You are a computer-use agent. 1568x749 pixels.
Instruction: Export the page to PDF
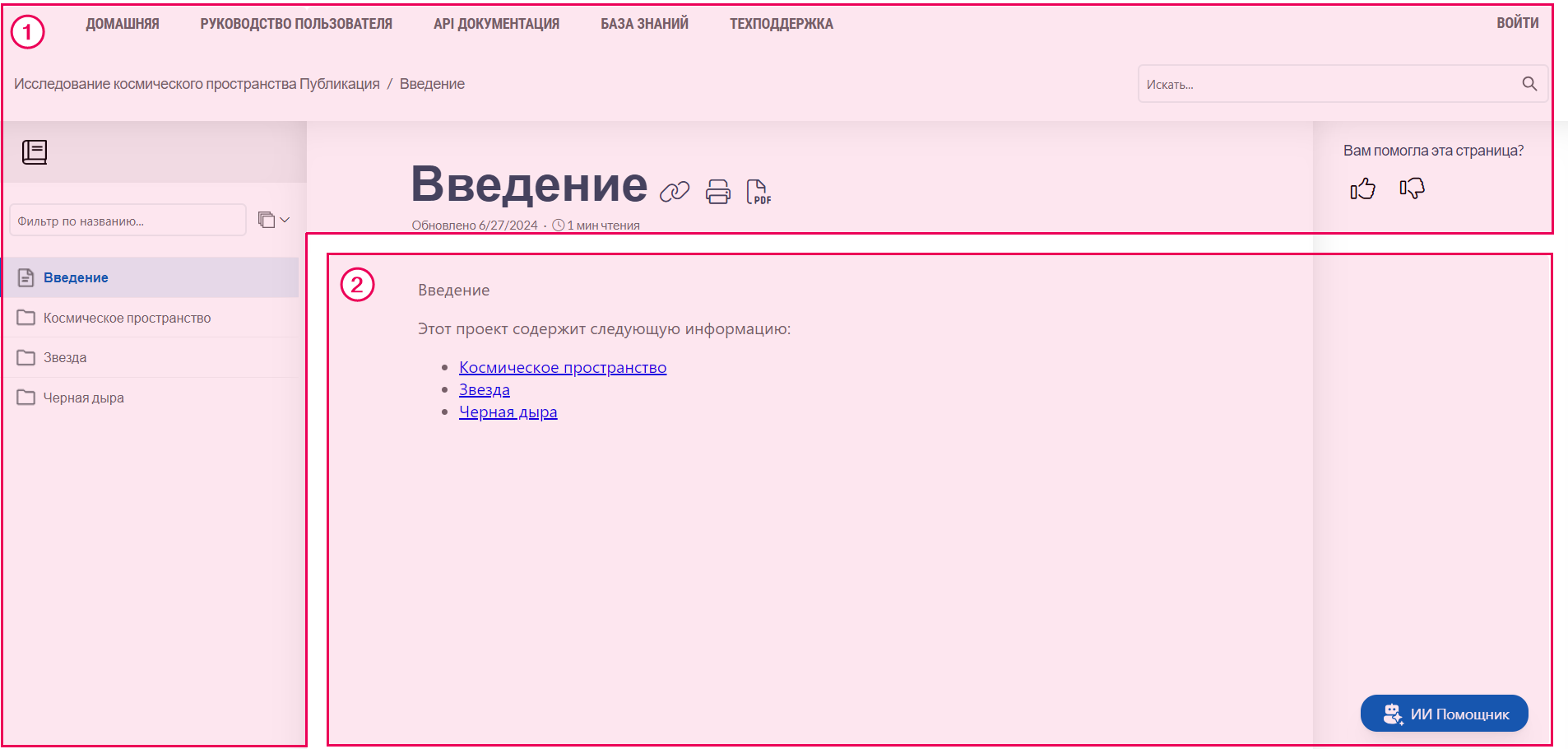(758, 191)
